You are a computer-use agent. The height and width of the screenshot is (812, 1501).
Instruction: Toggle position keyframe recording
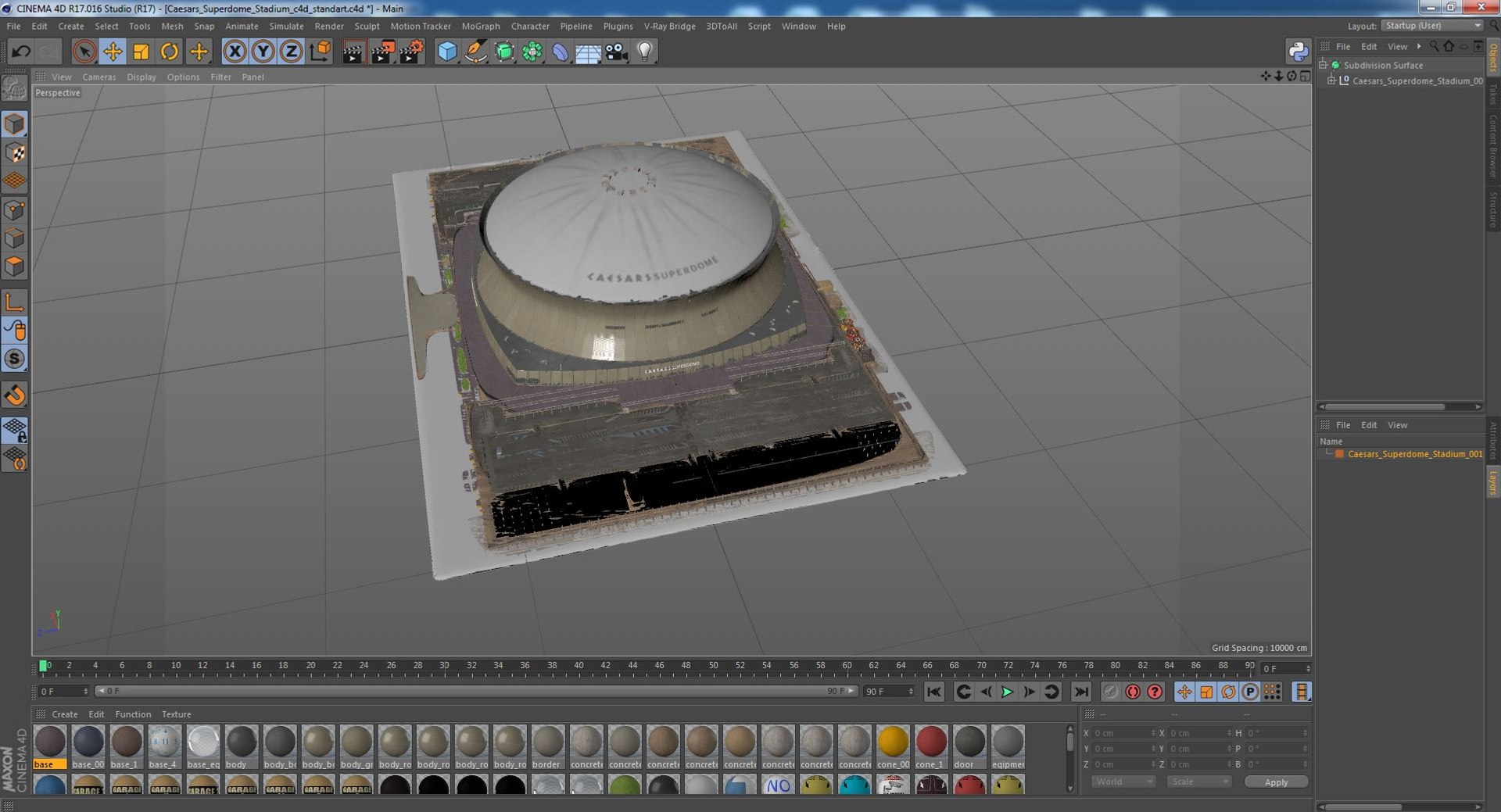click(1184, 692)
